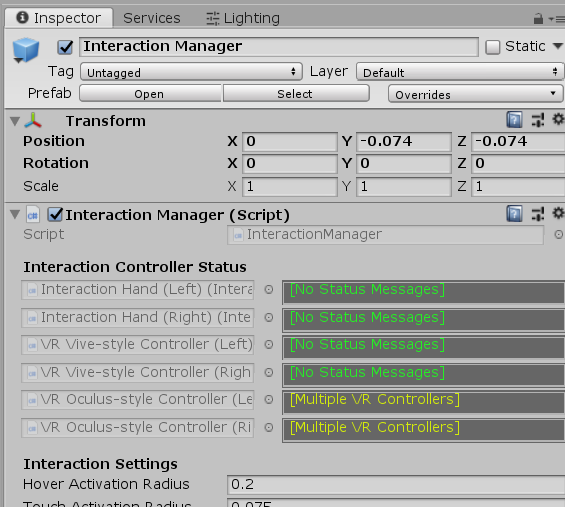The image size is (565, 507).
Task: Open the Tag dropdown showing Untagged
Action: click(191, 72)
